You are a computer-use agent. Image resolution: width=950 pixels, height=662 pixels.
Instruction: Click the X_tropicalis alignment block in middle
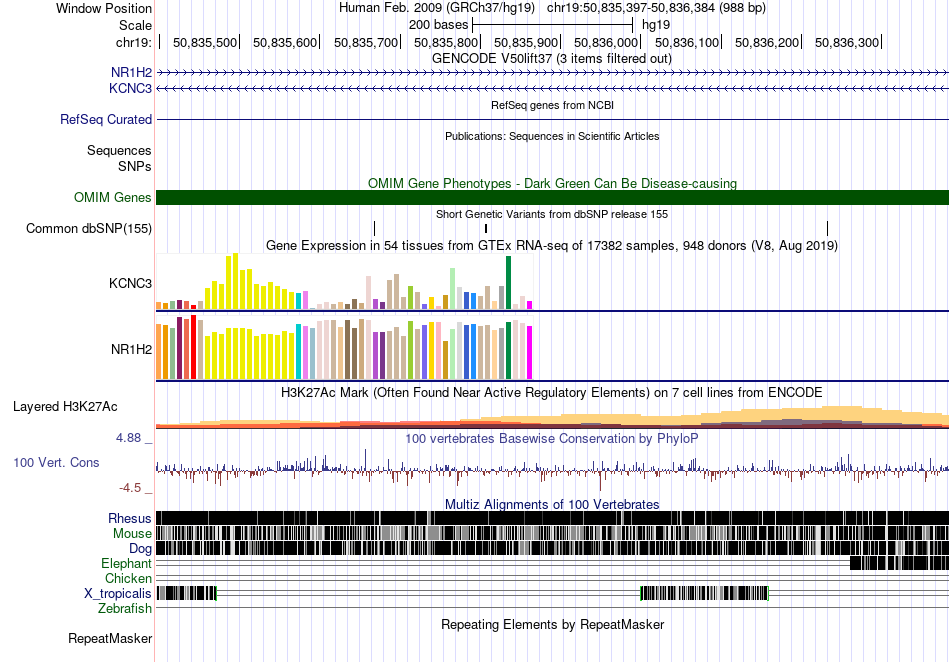[x=705, y=594]
